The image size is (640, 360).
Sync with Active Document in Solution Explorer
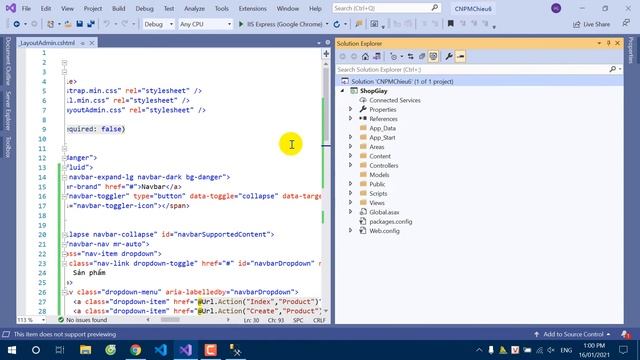click(411, 56)
